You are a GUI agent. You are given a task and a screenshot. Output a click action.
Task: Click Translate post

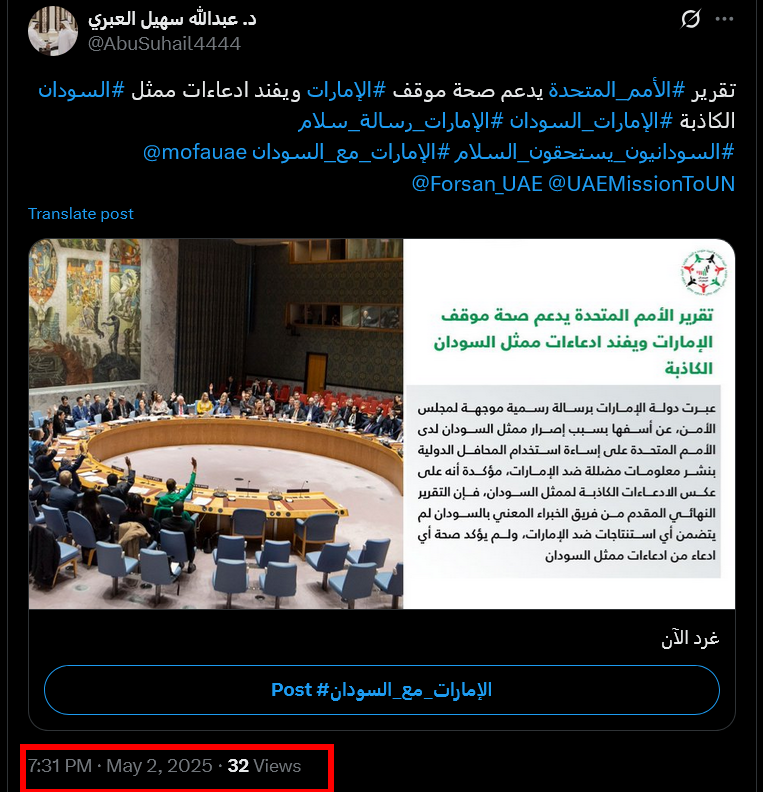80,214
